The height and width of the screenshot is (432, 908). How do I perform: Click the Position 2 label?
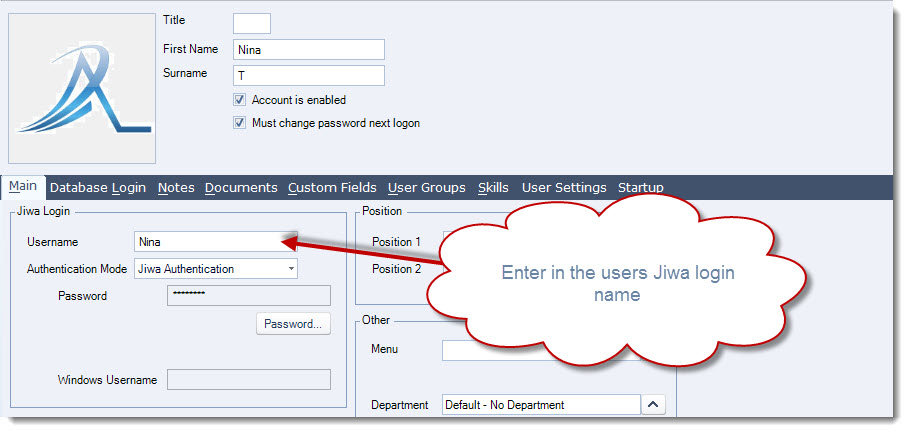tap(396, 269)
